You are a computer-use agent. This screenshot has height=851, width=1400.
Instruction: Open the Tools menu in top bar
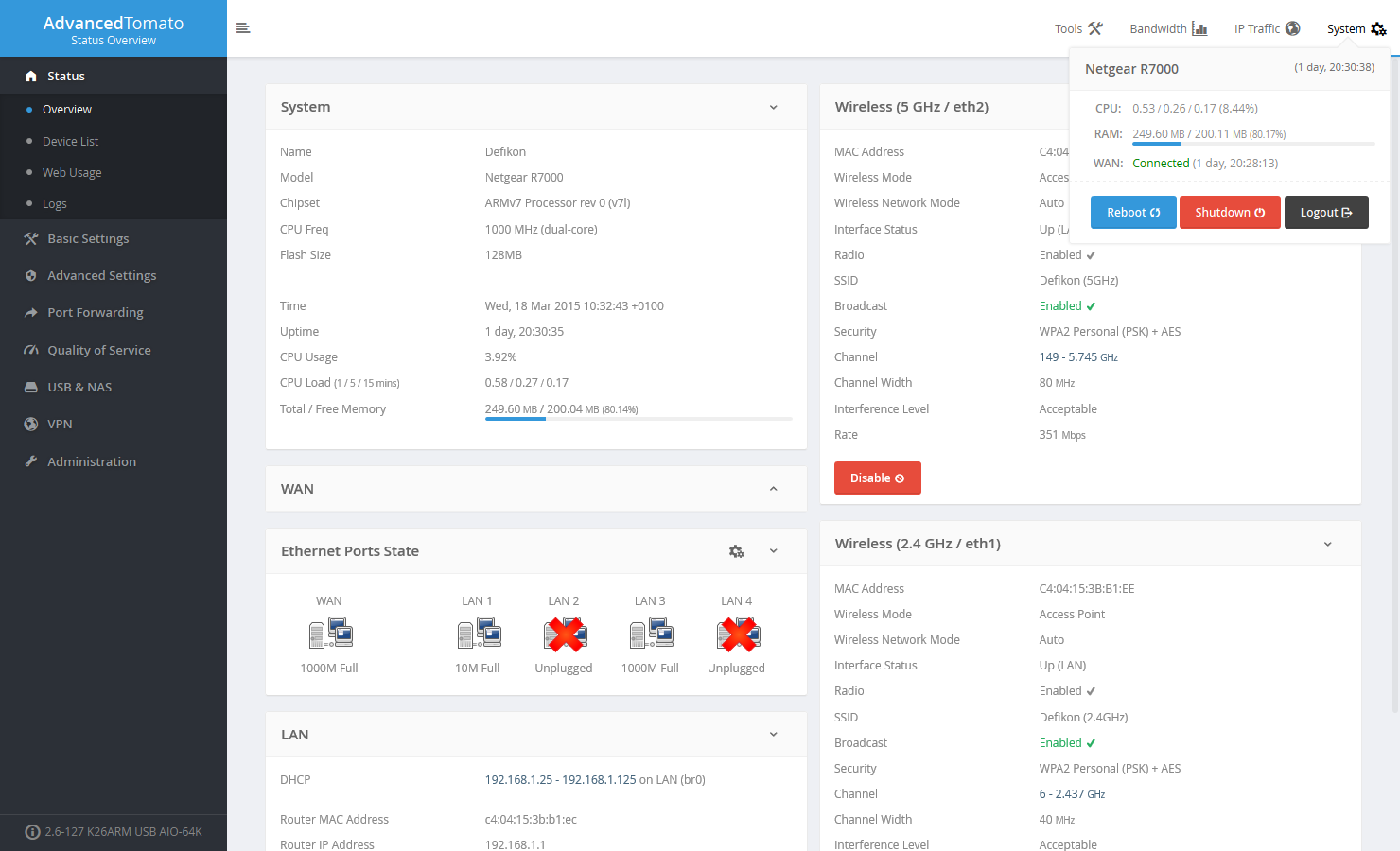tap(1078, 28)
